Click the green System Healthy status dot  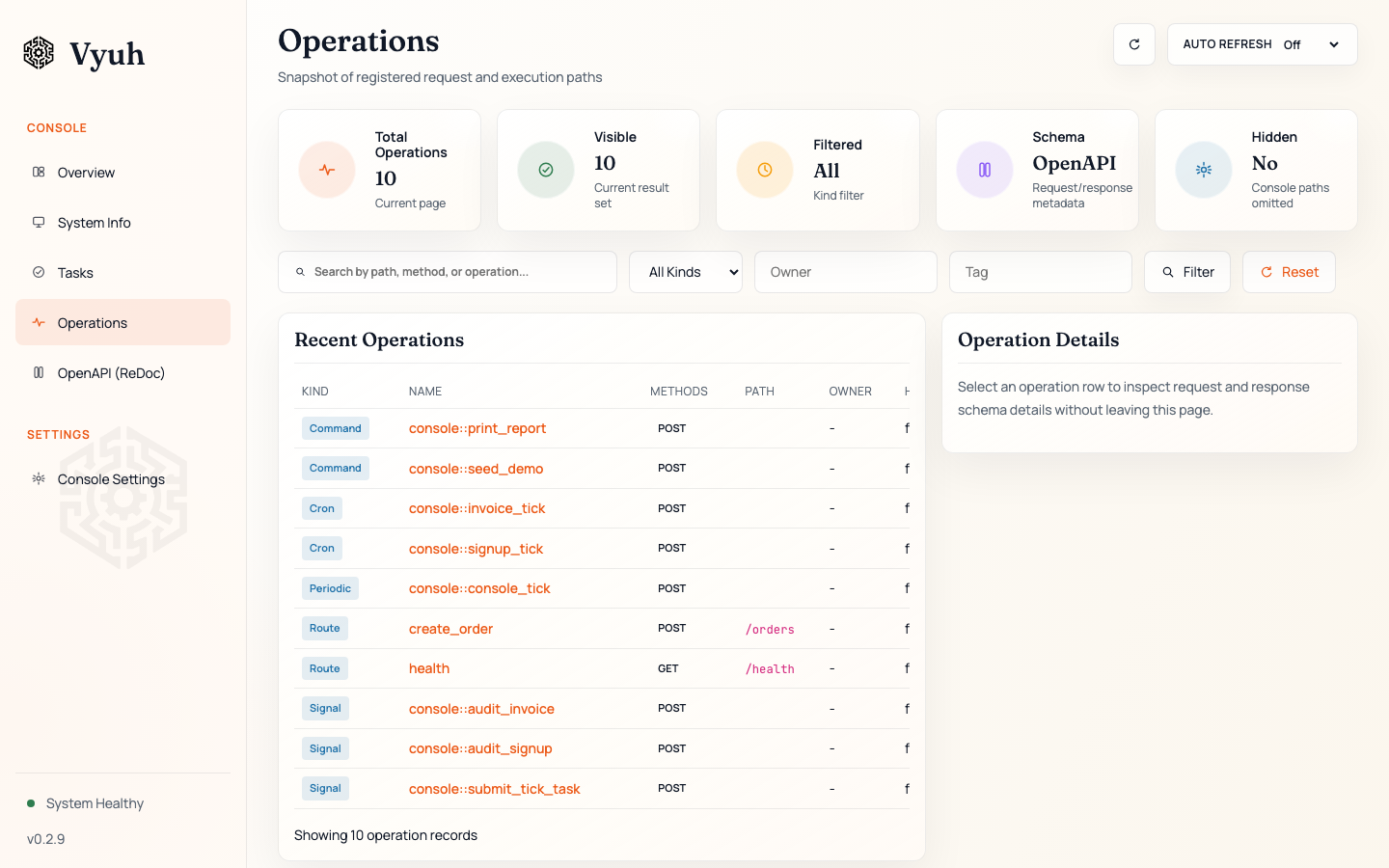click(x=31, y=803)
